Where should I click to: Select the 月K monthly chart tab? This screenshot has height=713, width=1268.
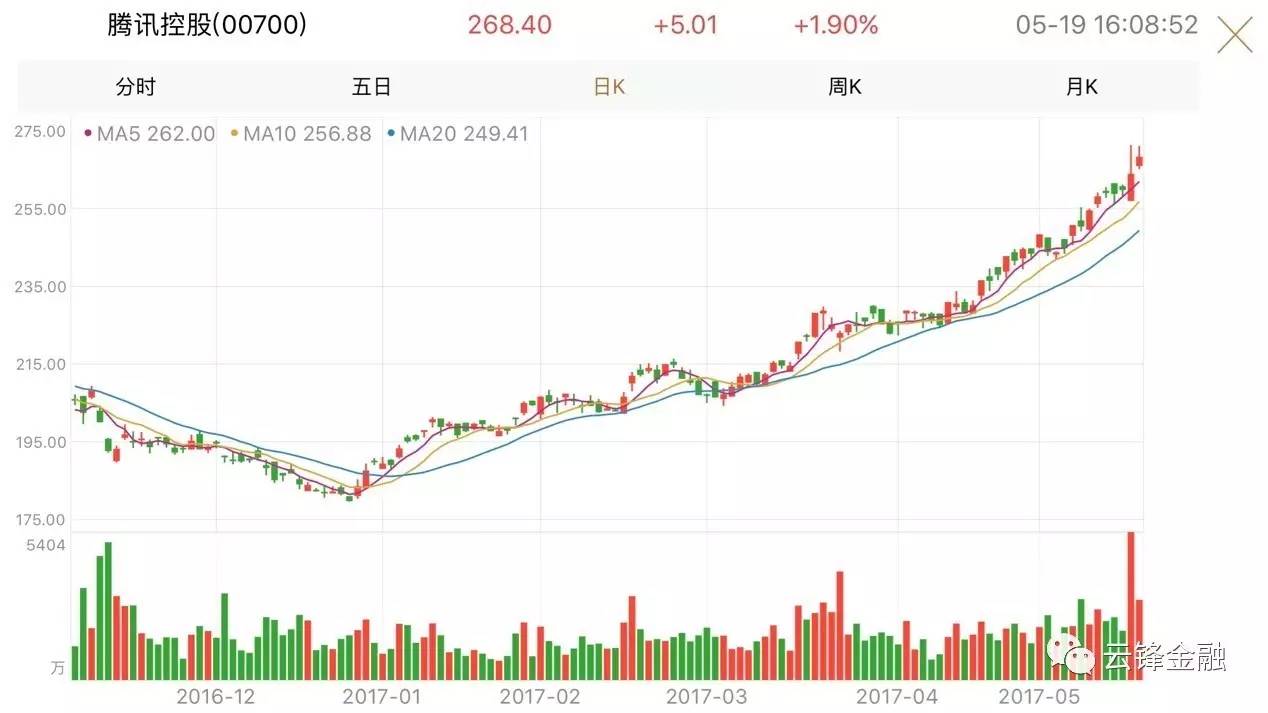[x=1081, y=87]
